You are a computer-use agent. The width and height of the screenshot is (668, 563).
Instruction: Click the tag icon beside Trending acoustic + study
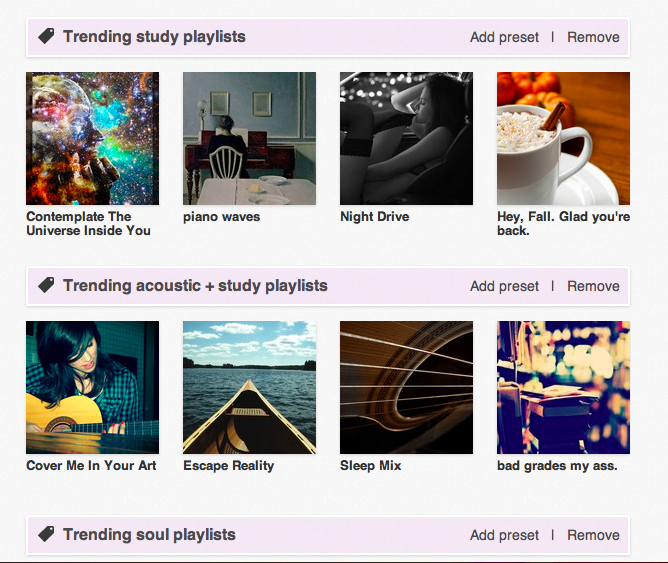pos(46,286)
